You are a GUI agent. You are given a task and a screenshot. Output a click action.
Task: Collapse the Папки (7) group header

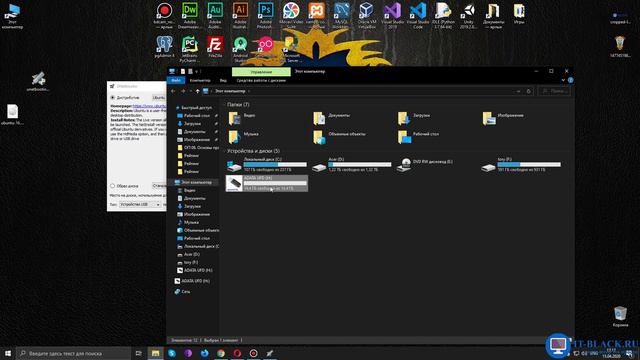click(238, 104)
